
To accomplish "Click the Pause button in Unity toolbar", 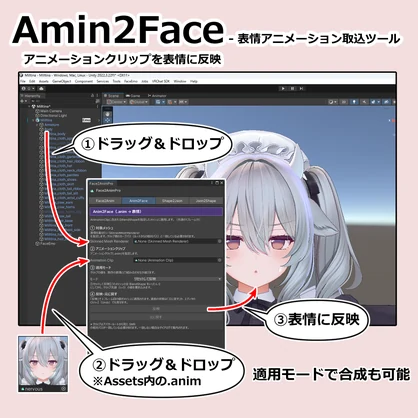I will pos(292,88).
